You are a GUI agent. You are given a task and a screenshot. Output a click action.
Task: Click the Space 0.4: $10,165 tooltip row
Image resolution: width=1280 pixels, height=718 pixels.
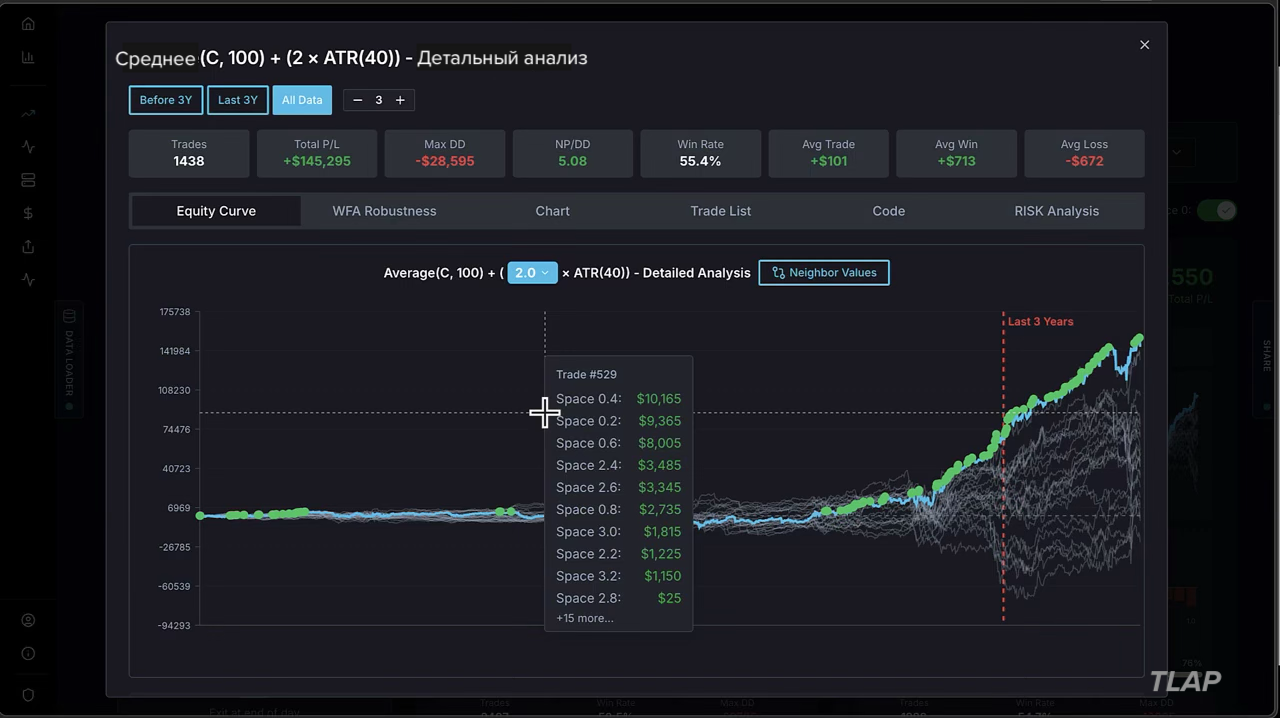(x=618, y=399)
